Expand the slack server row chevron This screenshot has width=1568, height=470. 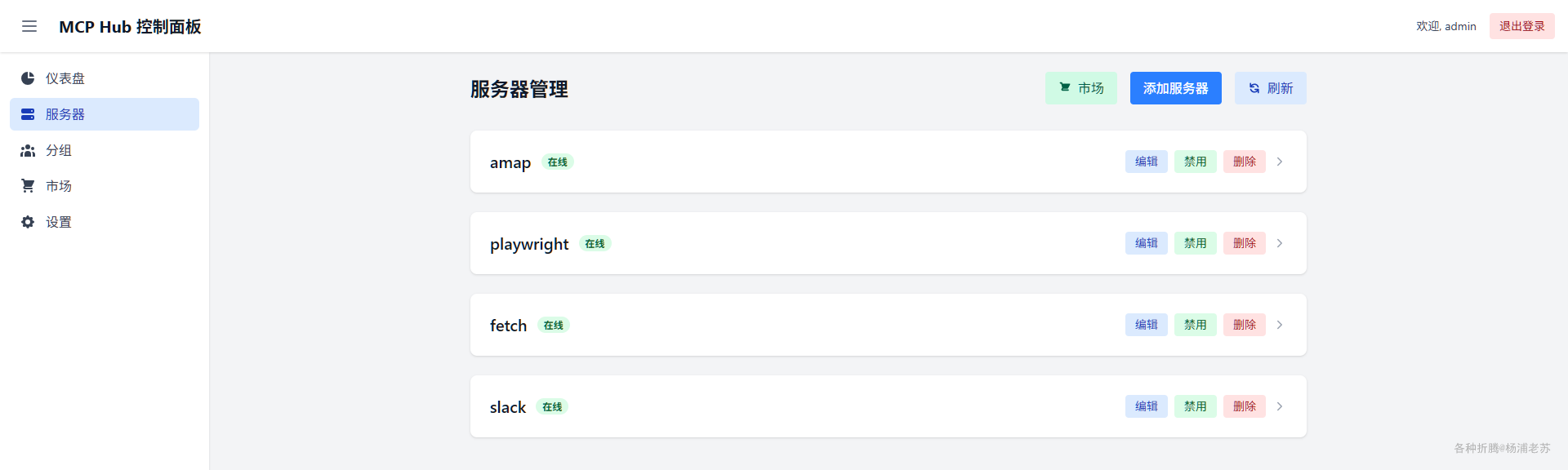tap(1280, 406)
